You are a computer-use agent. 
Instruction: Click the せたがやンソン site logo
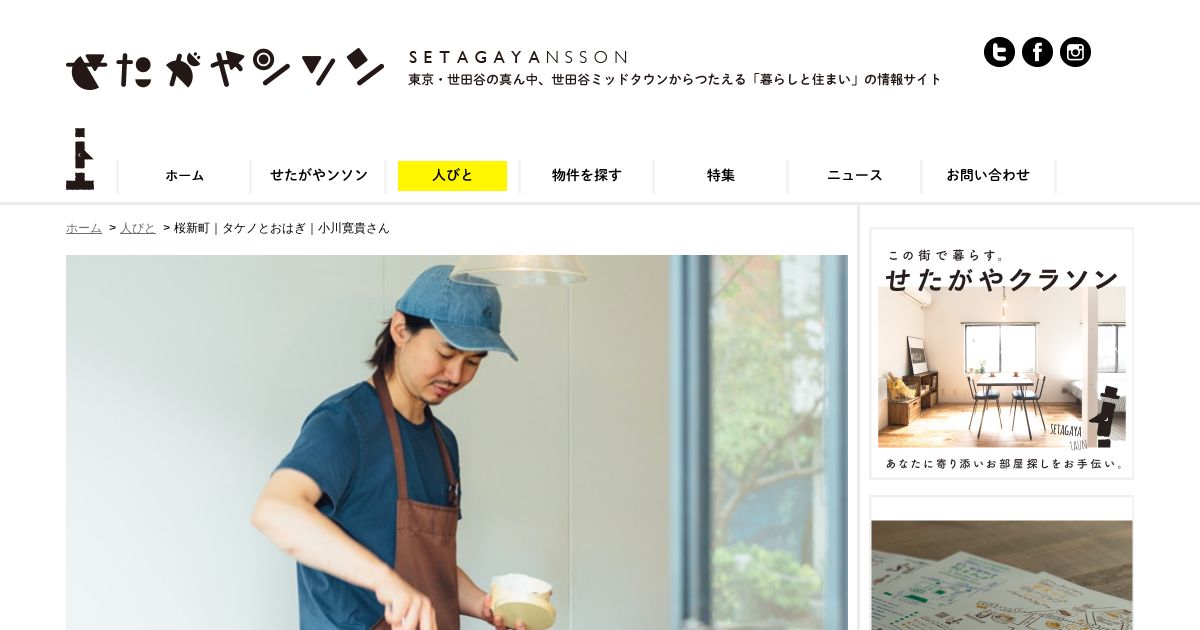point(225,68)
